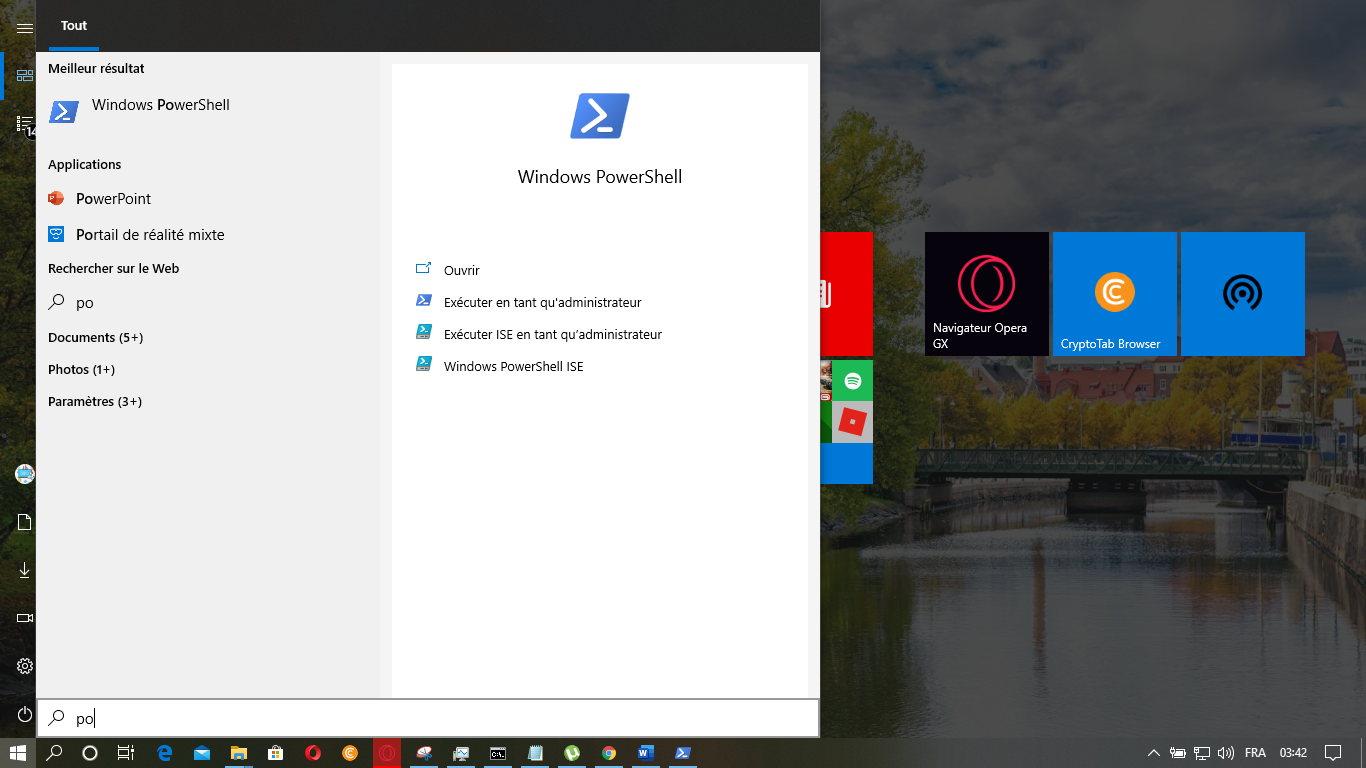Expand the Documents (5+) results group
Screen dimensions: 1366x768
(96, 337)
